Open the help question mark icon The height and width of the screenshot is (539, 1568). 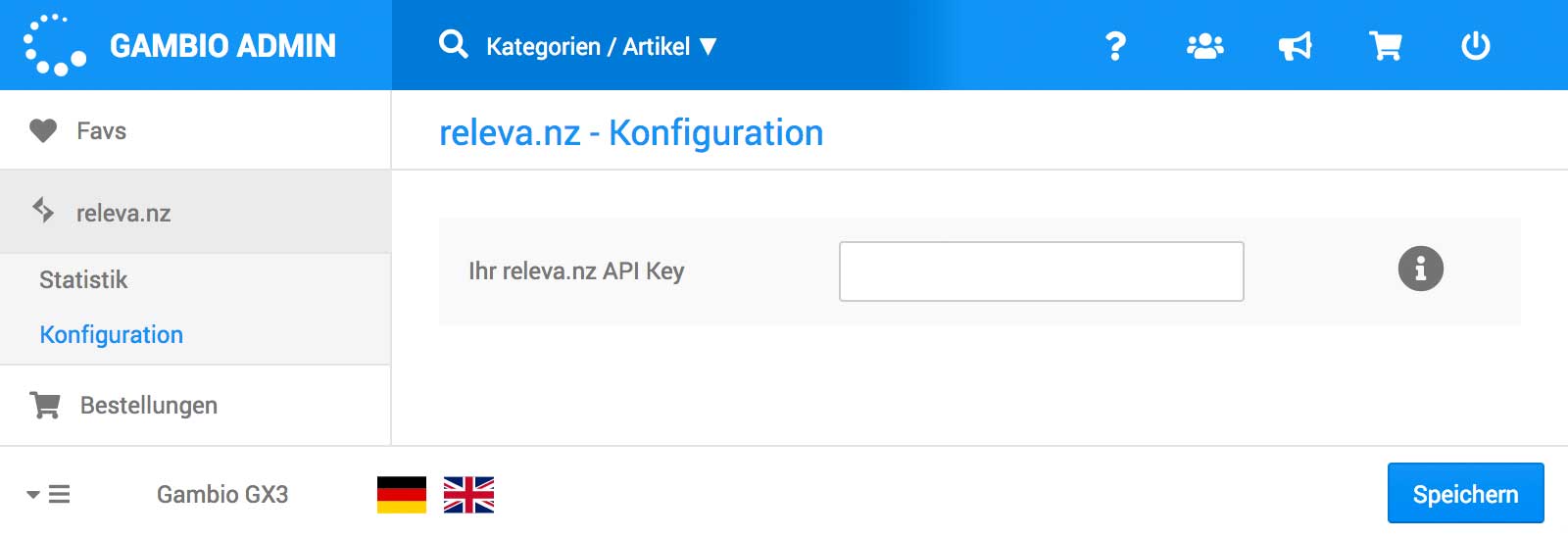[1115, 46]
